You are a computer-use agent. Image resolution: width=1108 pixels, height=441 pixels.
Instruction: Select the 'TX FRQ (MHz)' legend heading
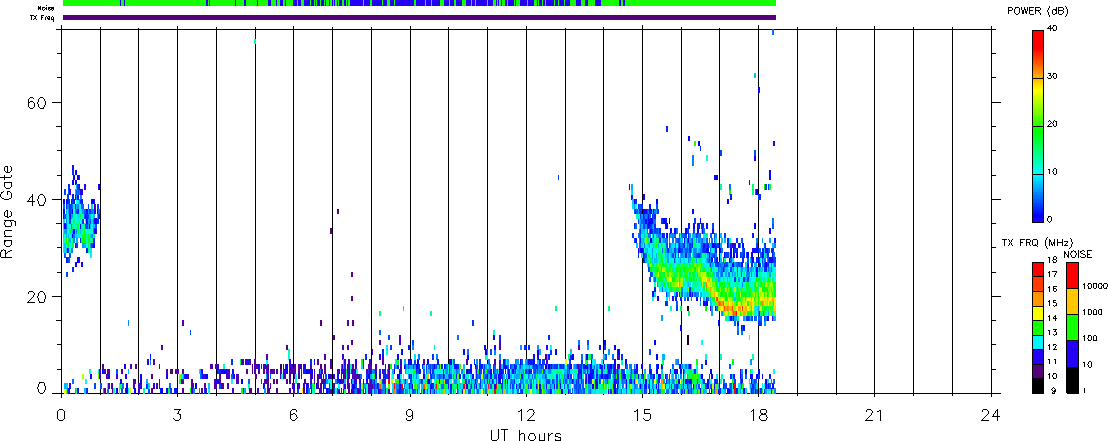pos(1037,243)
